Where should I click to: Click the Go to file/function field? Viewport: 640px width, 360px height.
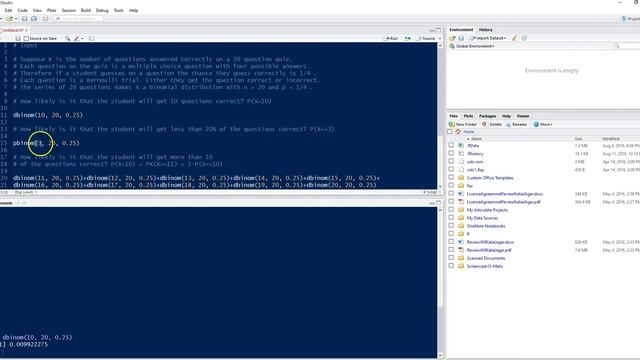pyautogui.click(x=78, y=19)
